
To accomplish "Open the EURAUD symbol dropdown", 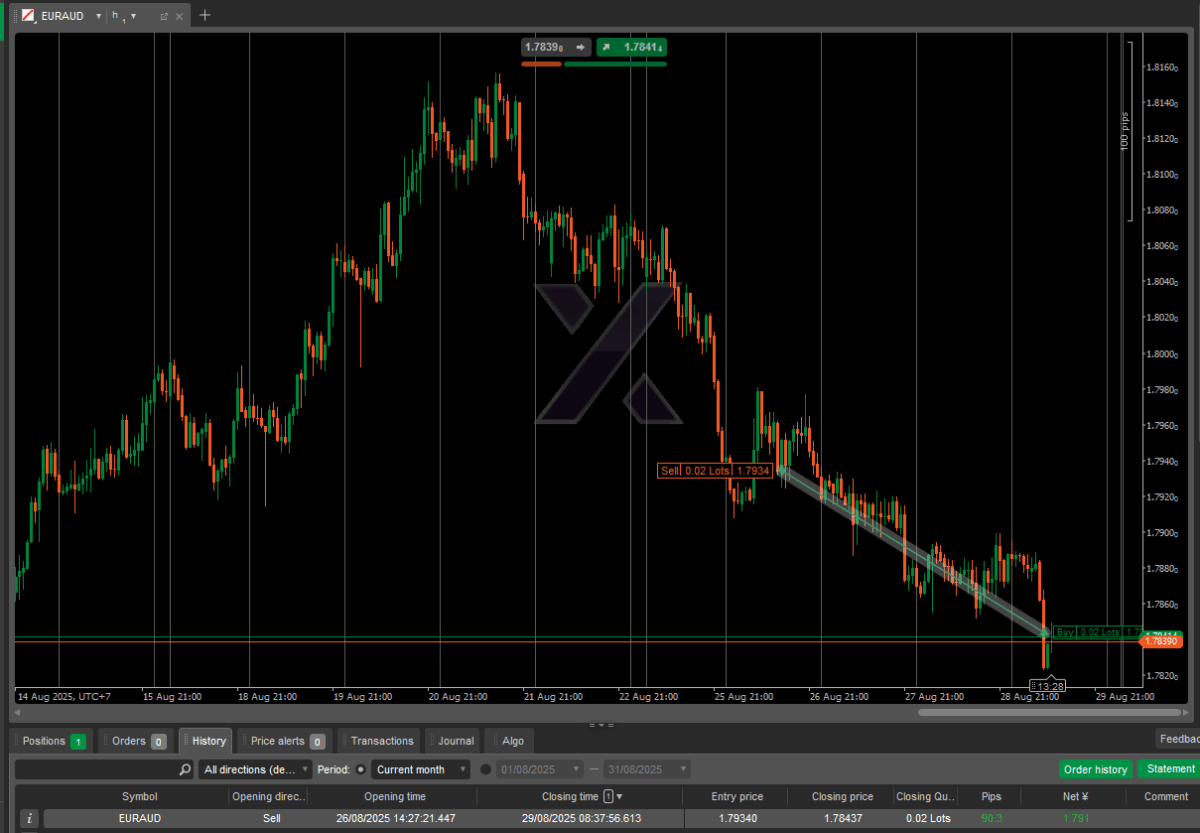I will tap(98, 16).
